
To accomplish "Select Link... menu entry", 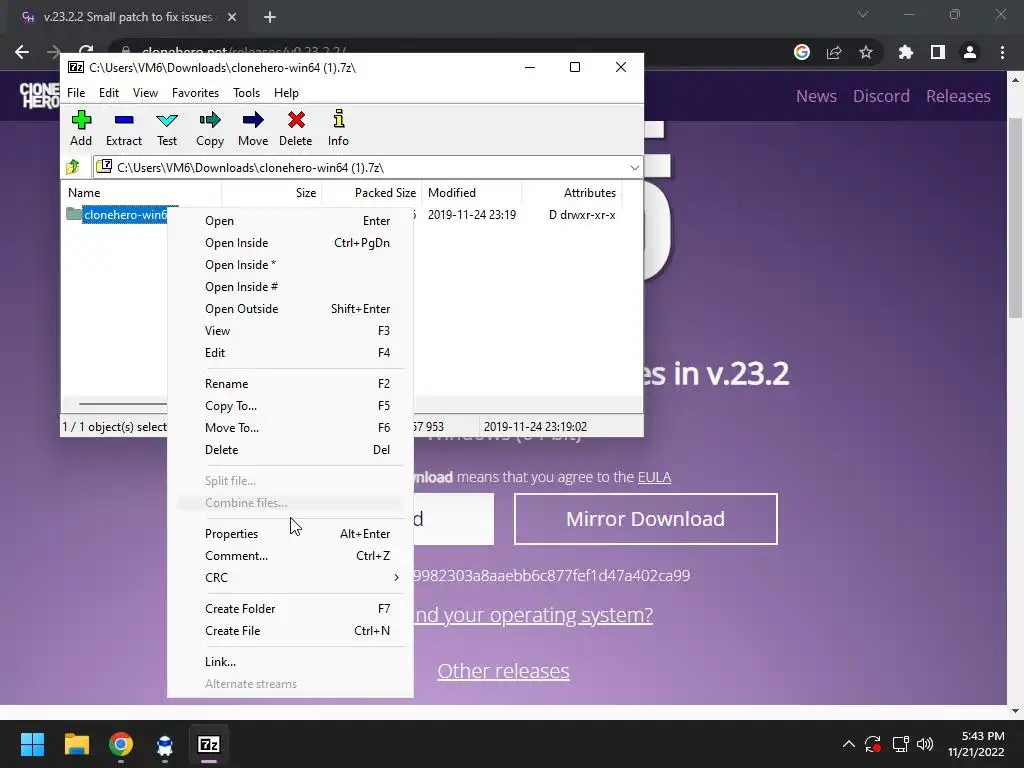I will [291, 662].
